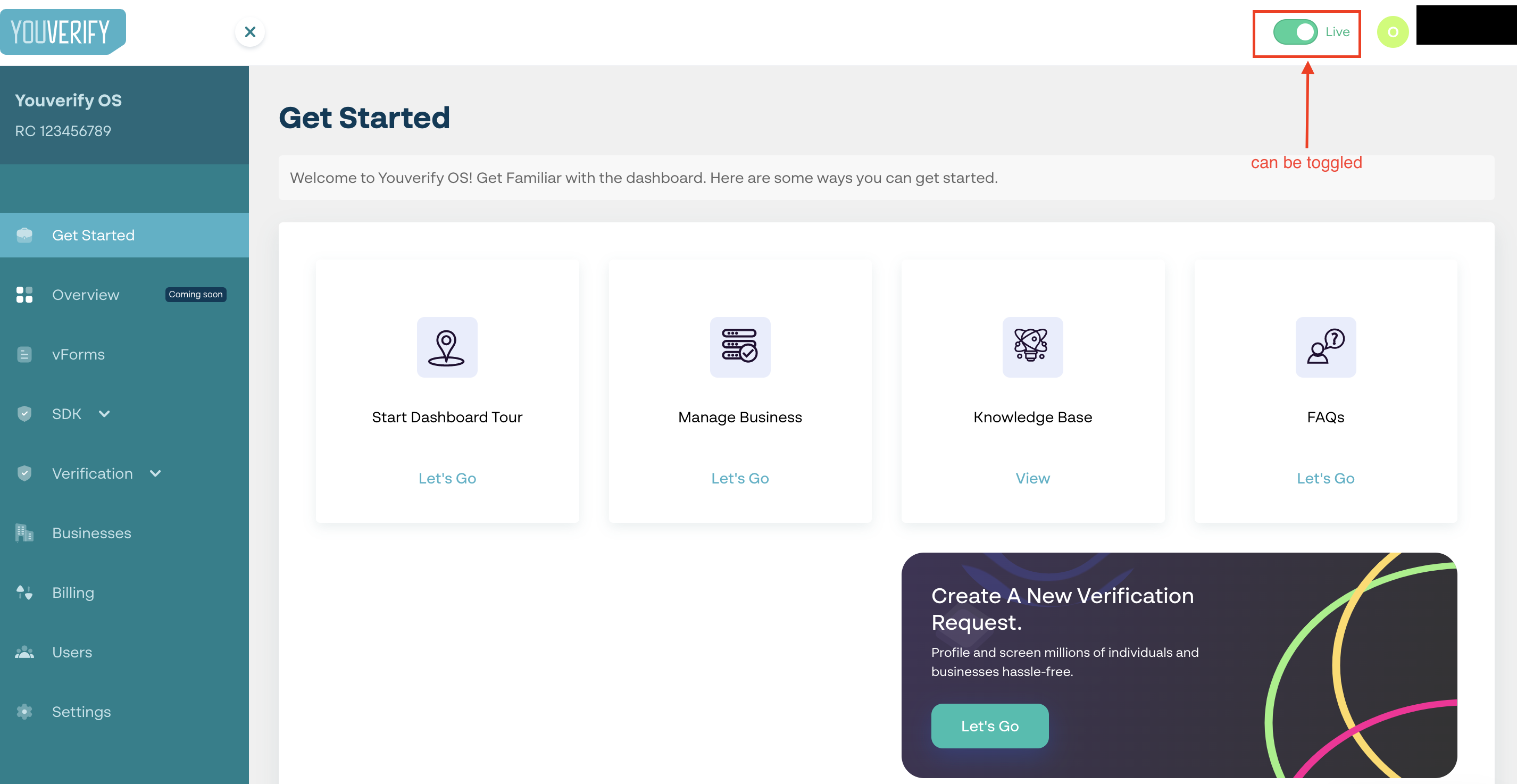Click 'Create A New Verification Request.' heading
The image size is (1517, 784).
pos(1062,608)
